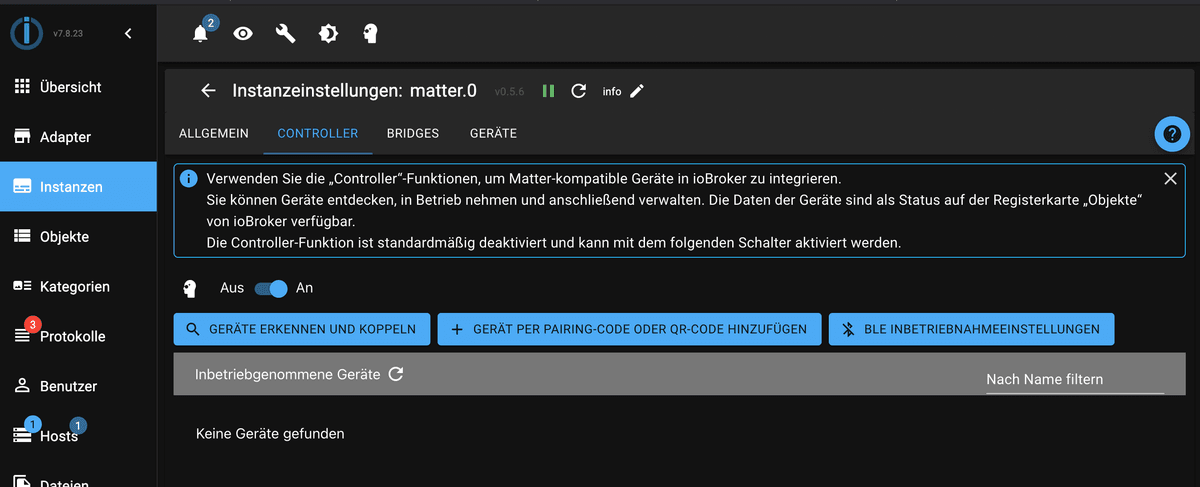
Task: Open Adapter in the sidebar
Action: [x=78, y=137]
